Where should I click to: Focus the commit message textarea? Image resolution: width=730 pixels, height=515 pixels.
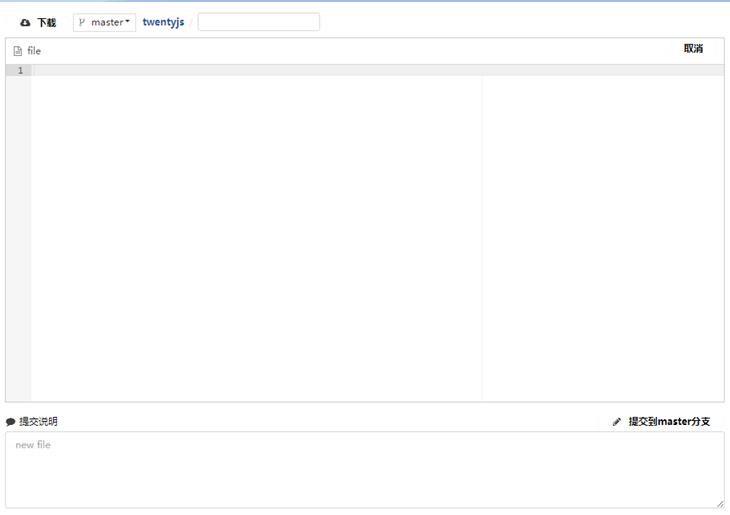[365, 470]
